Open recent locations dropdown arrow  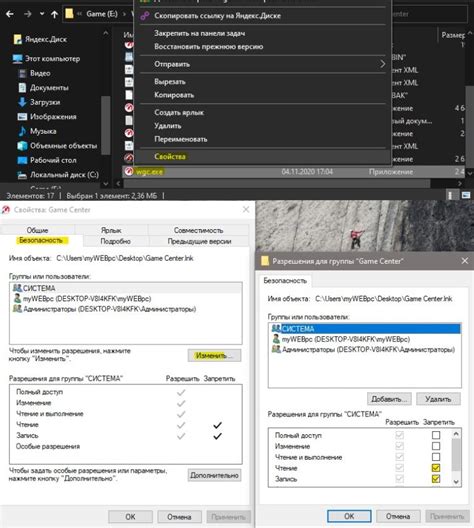[42, 14]
